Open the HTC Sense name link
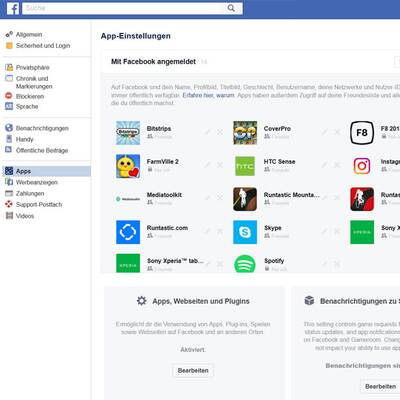This screenshot has height=400, width=400. click(x=279, y=161)
